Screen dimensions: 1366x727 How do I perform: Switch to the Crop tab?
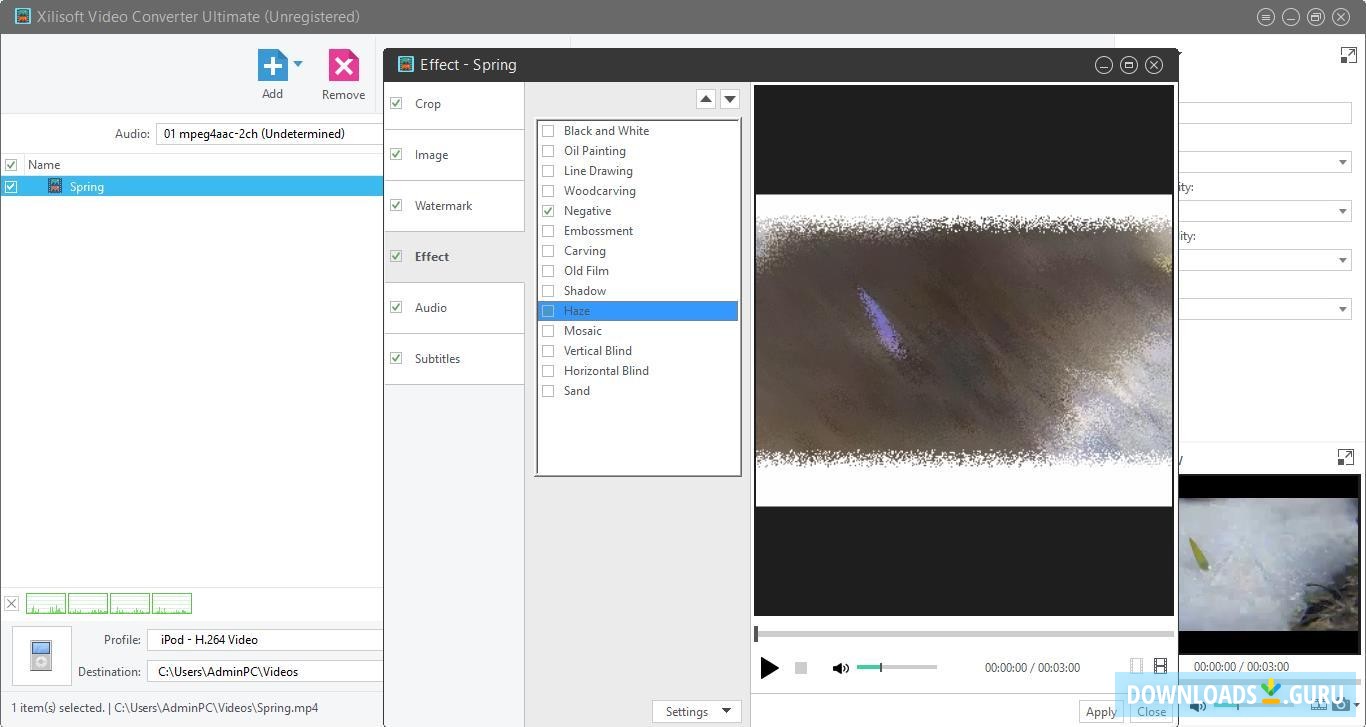coord(428,104)
